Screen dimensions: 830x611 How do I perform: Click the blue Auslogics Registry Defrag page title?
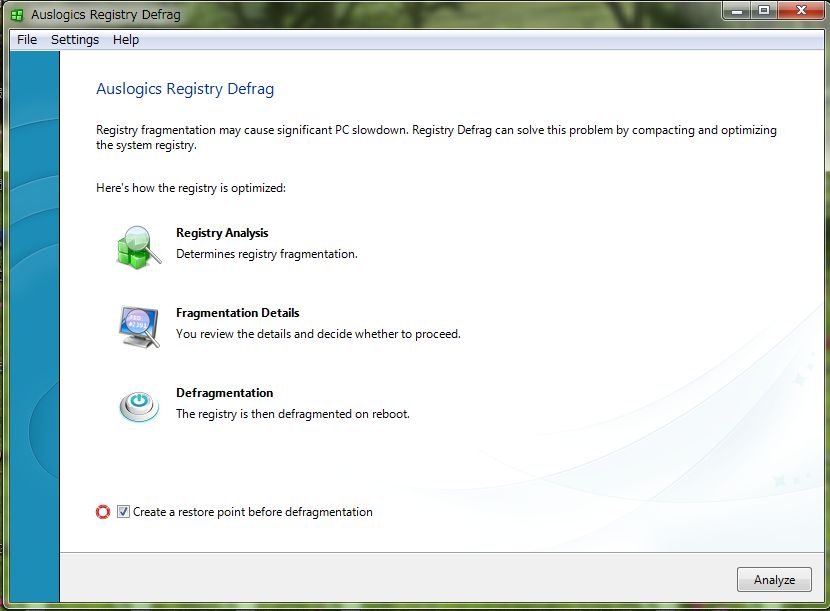click(185, 89)
